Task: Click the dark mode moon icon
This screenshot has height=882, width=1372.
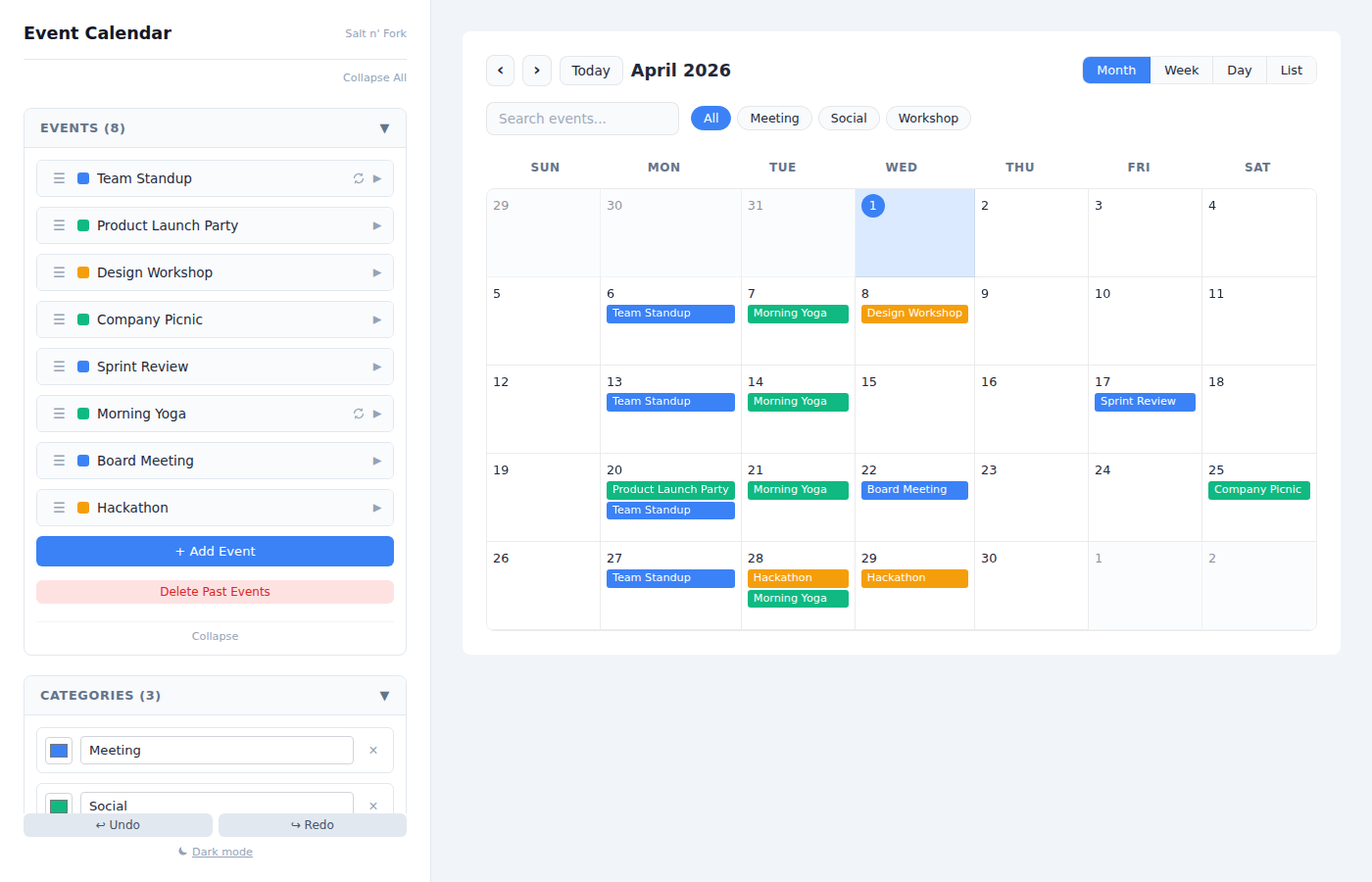Action: [x=181, y=851]
